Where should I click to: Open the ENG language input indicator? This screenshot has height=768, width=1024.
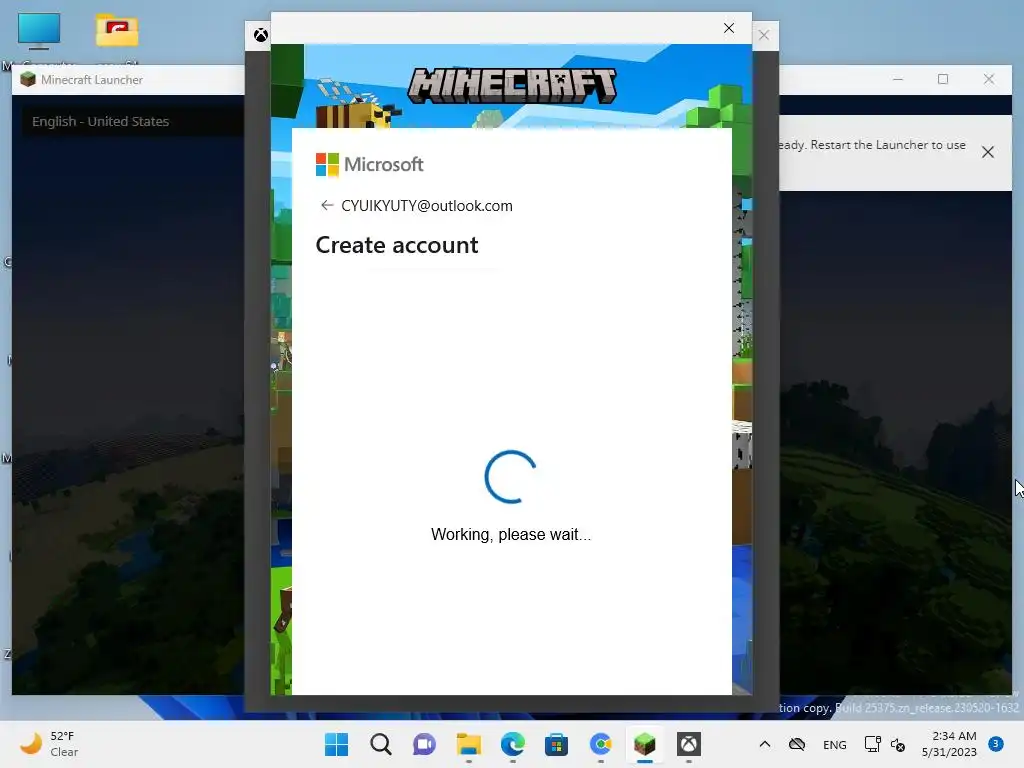click(835, 744)
